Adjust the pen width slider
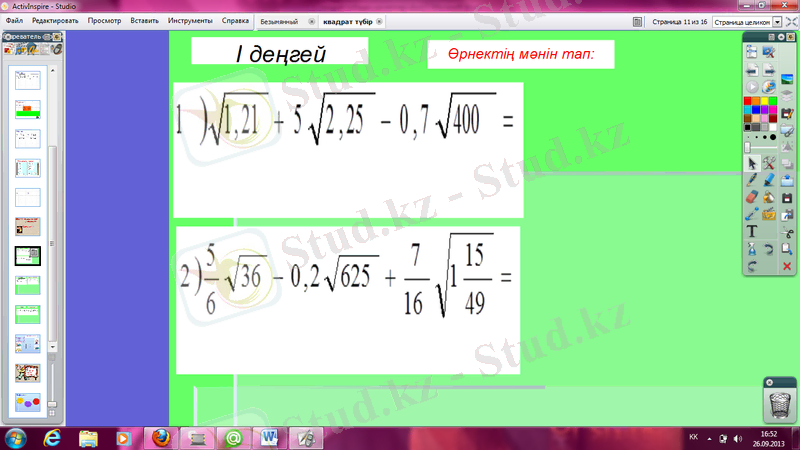 tap(748, 147)
